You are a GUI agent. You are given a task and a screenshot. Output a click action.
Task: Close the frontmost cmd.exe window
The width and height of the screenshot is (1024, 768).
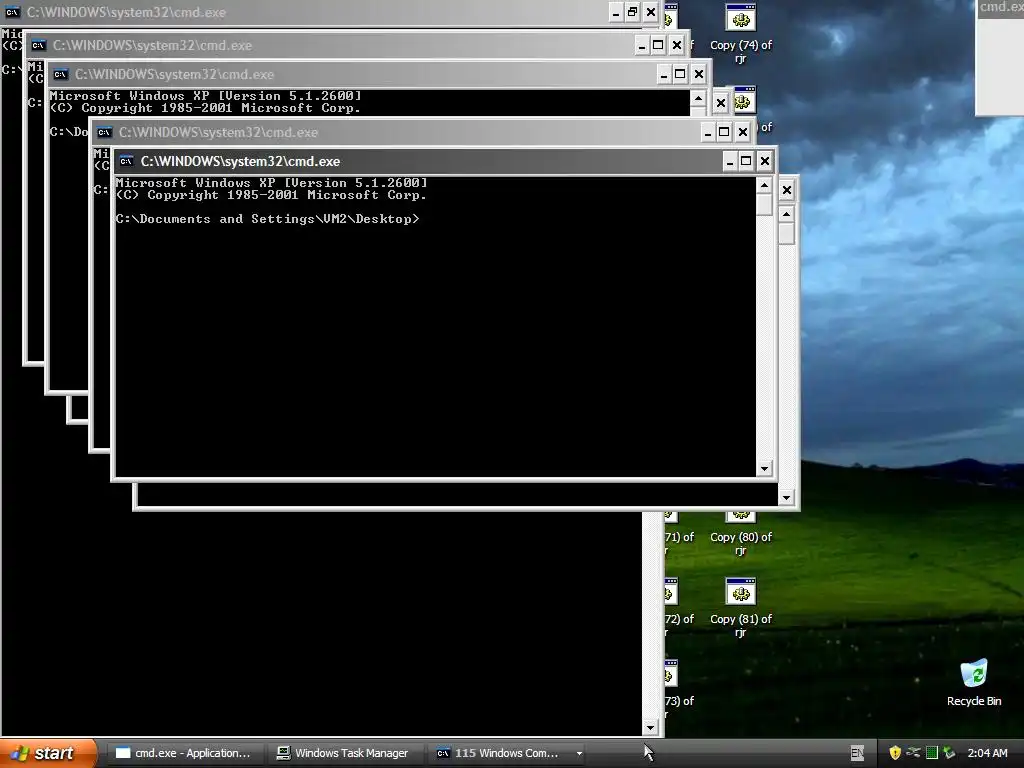point(765,161)
